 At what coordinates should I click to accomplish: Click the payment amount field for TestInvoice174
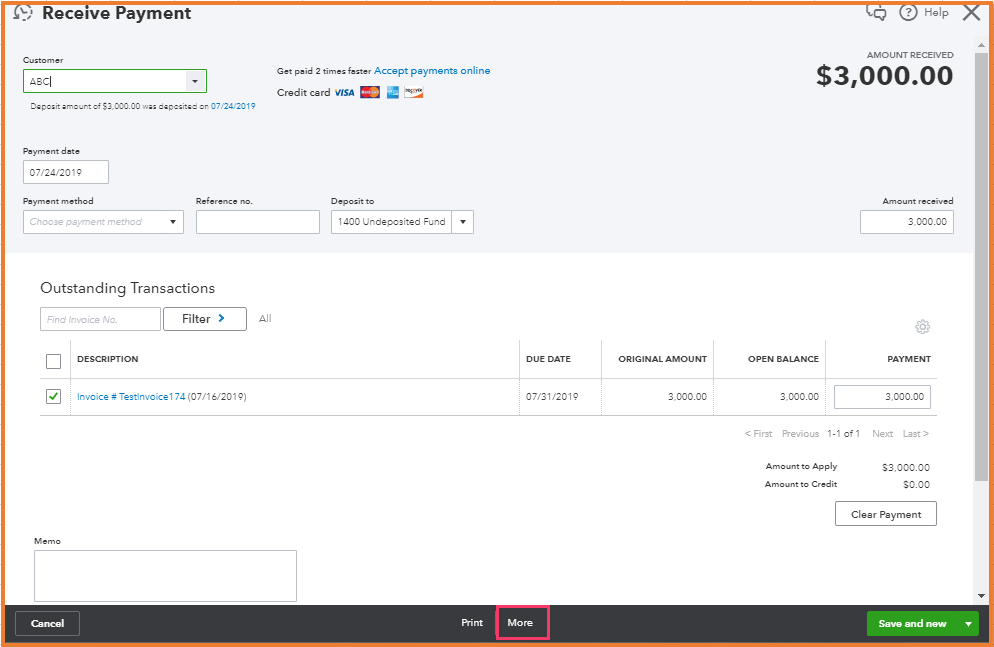(x=882, y=397)
